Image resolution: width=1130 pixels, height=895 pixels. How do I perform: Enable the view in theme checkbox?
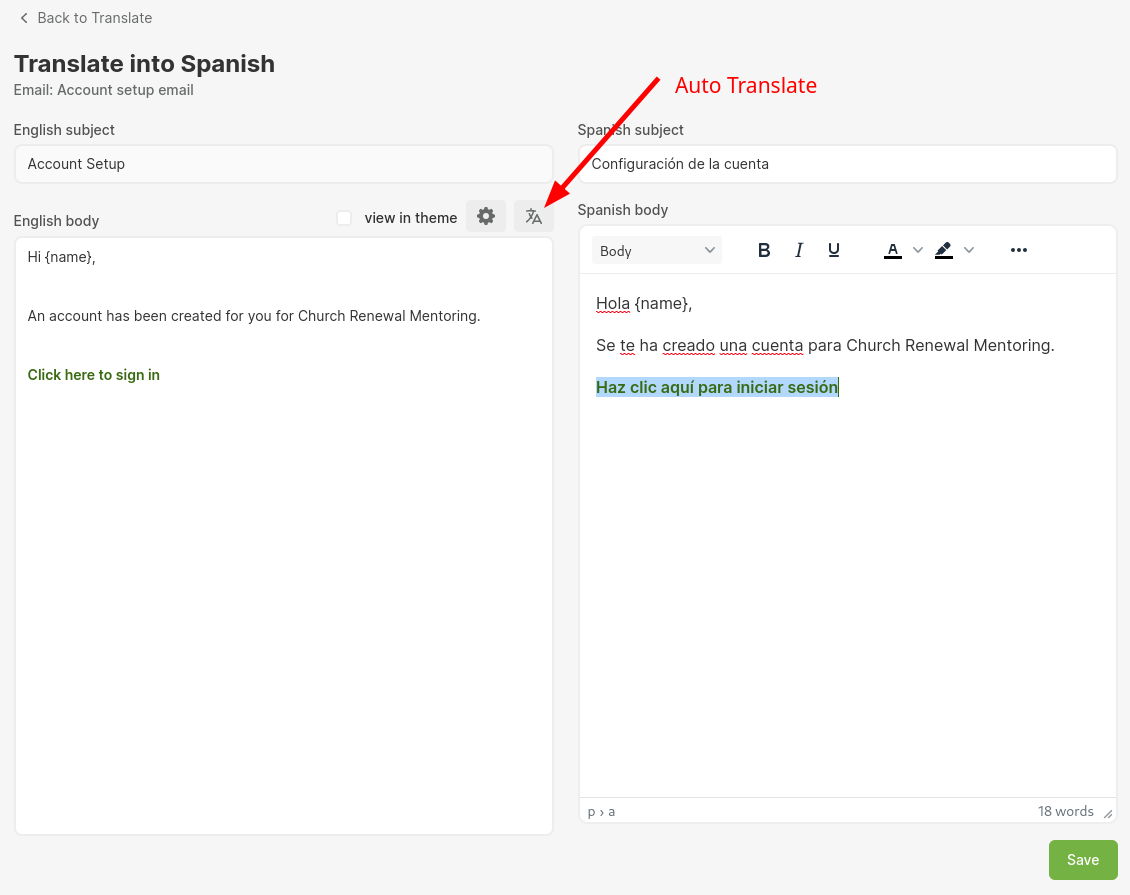[x=344, y=218]
